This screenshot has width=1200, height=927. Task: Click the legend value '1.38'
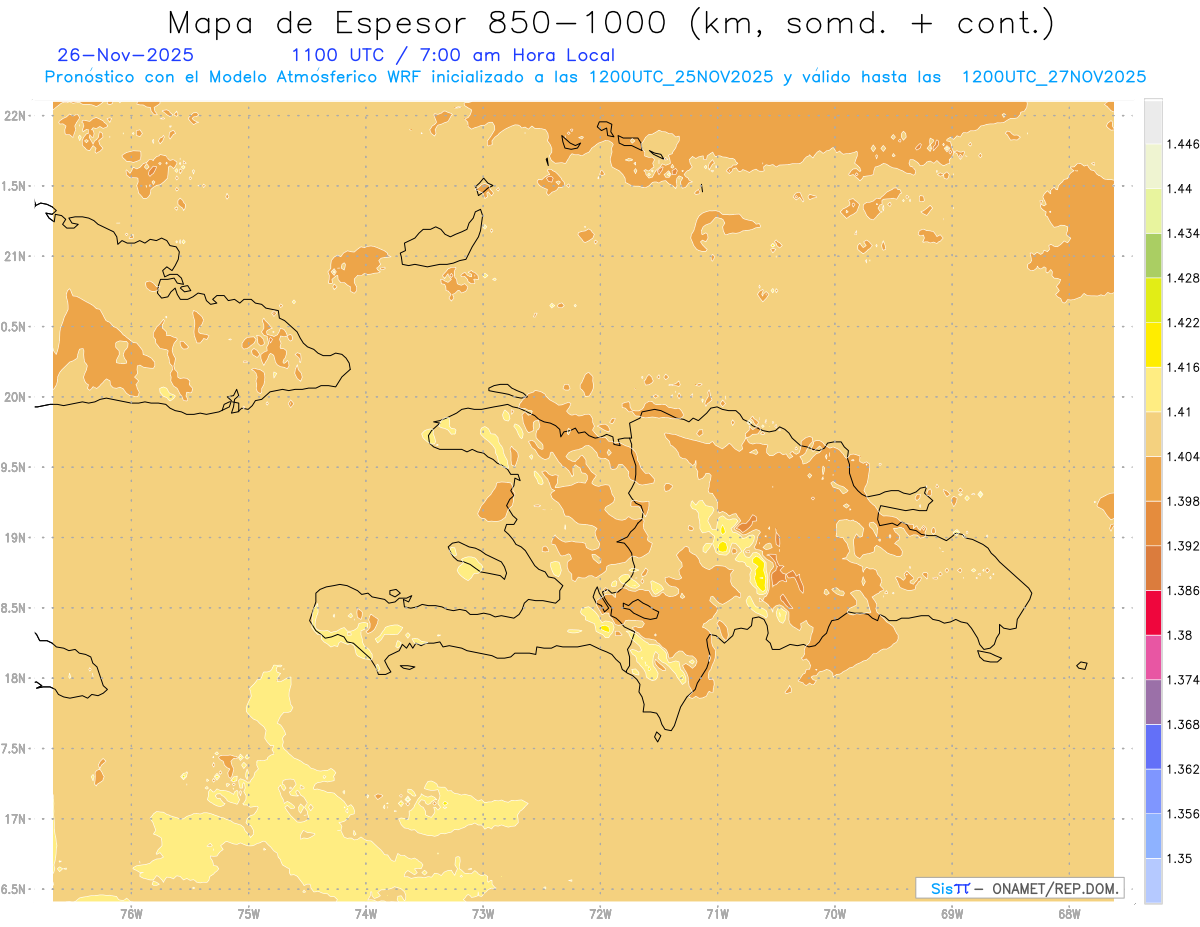[1180, 635]
